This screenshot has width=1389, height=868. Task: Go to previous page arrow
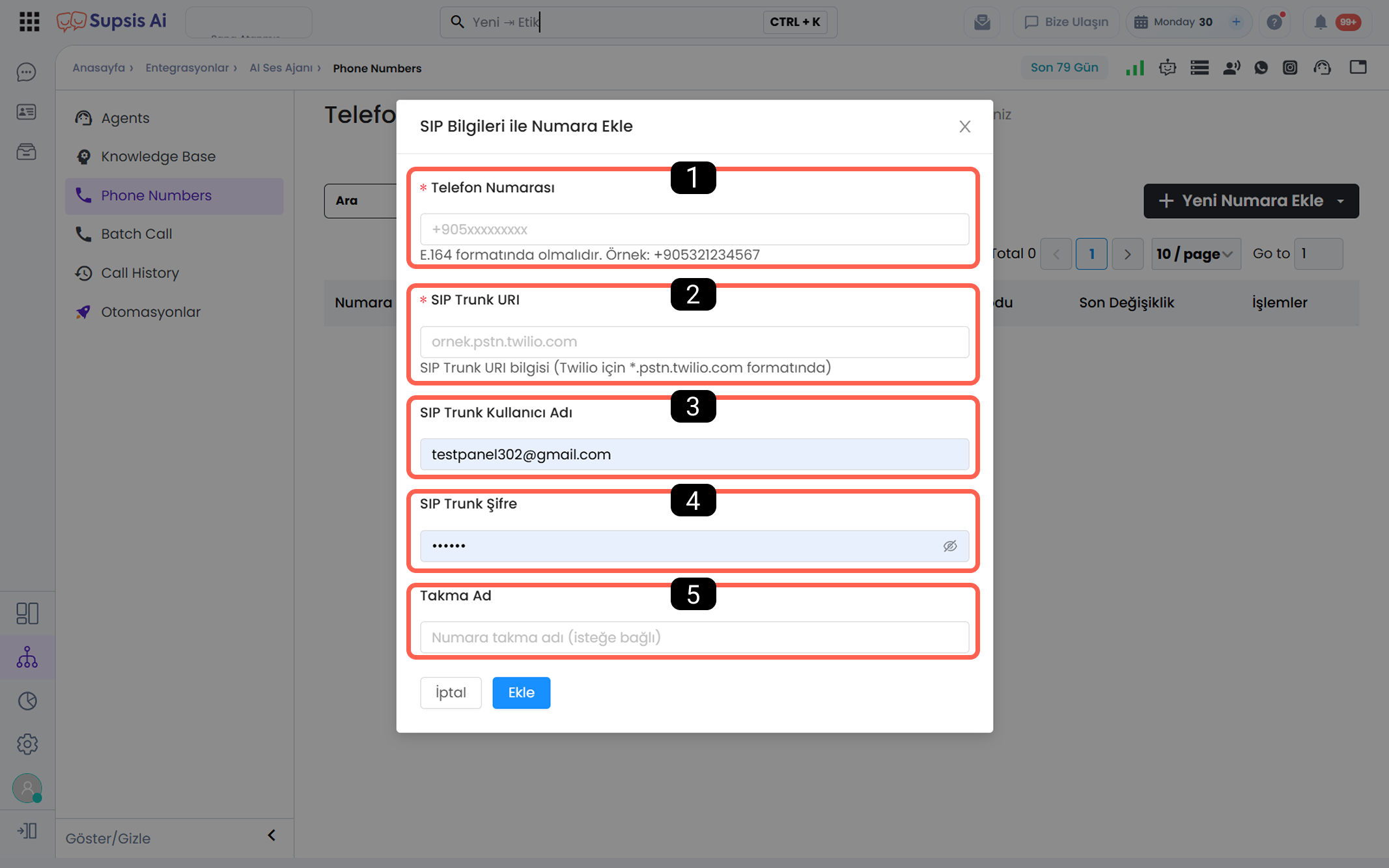pos(1056,254)
